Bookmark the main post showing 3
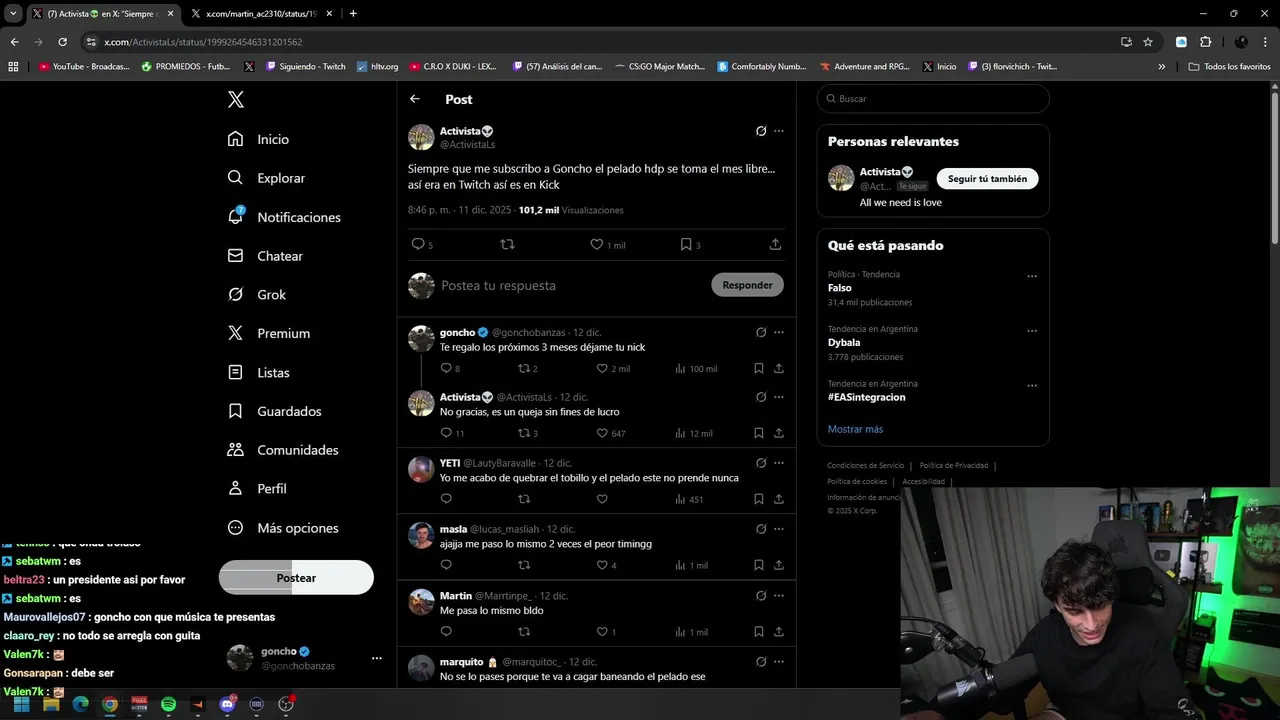 pyautogui.click(x=690, y=244)
